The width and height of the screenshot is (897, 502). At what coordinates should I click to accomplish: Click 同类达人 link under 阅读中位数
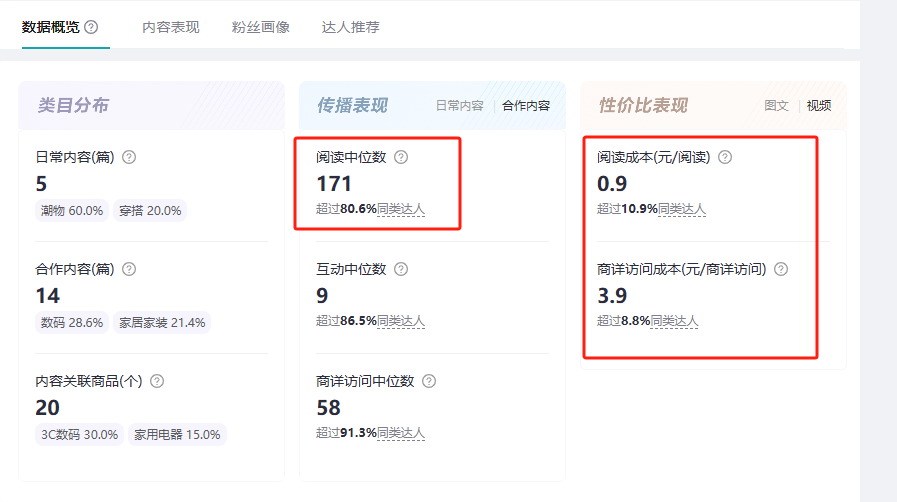401,209
